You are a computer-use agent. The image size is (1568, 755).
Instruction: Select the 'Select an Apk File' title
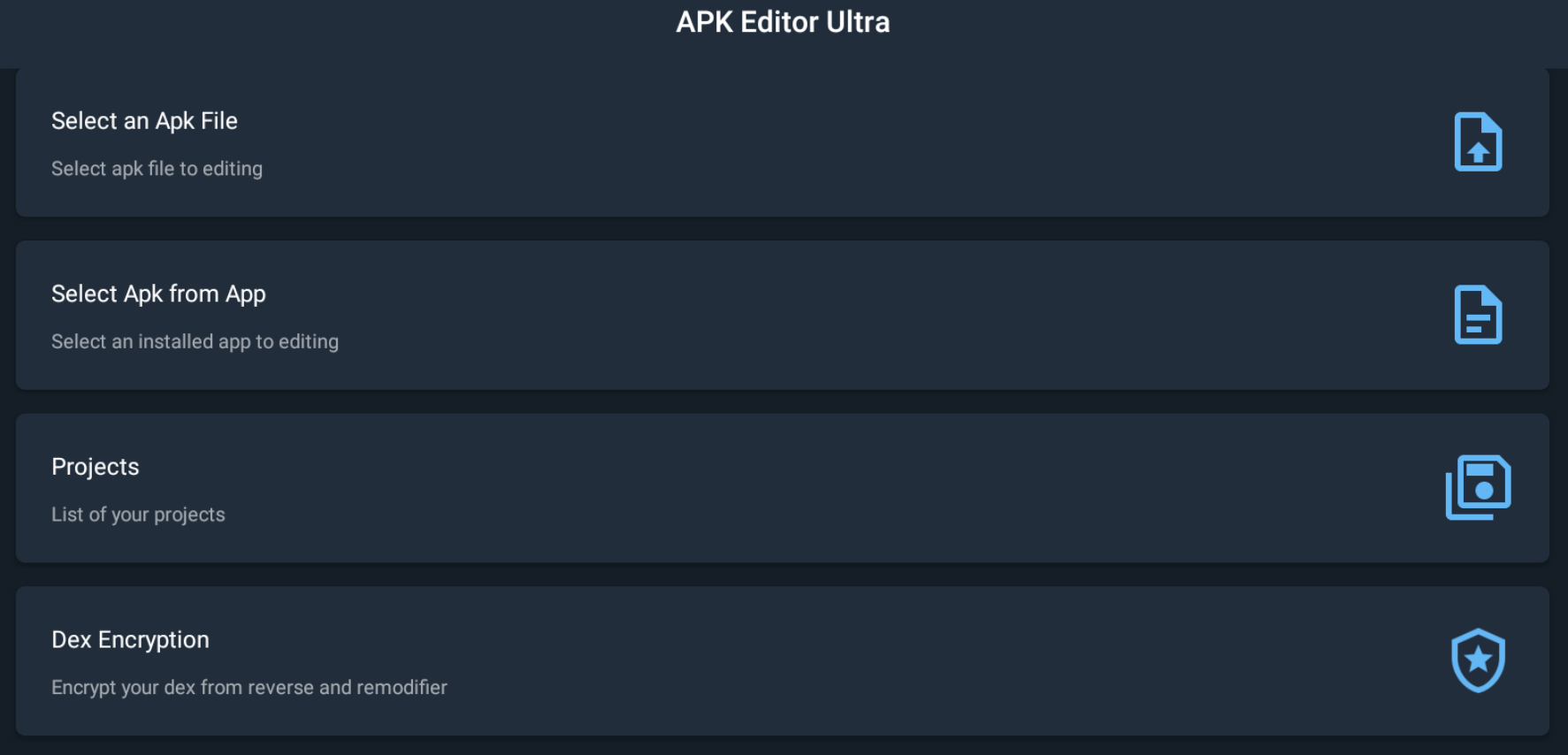click(144, 121)
